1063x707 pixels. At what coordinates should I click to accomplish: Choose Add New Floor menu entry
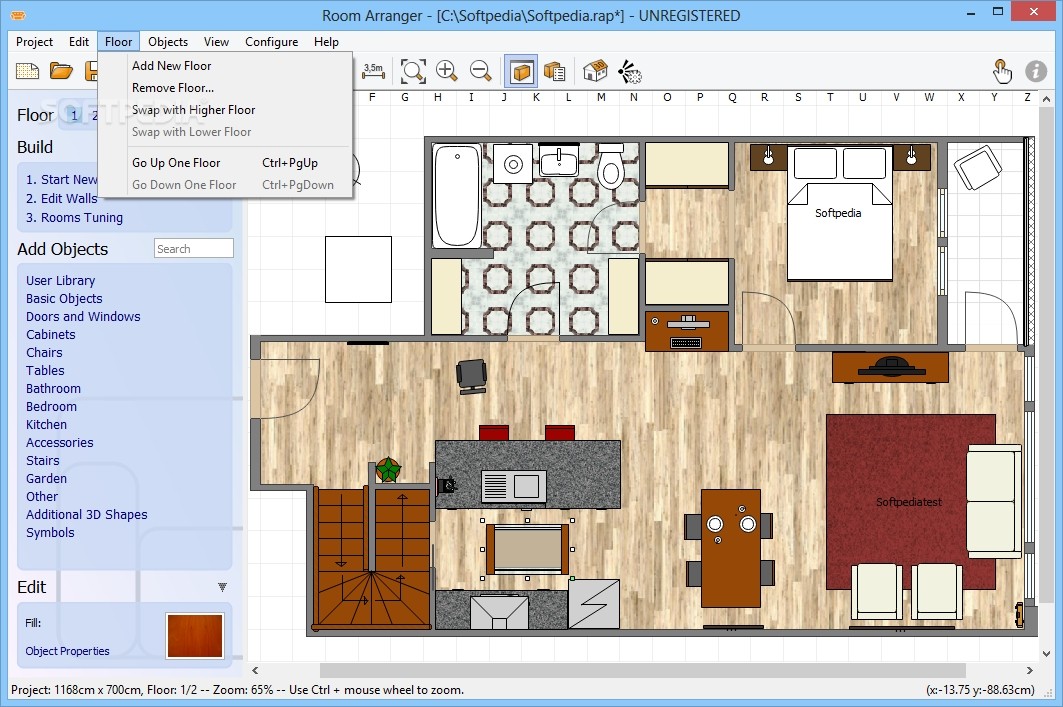172,66
